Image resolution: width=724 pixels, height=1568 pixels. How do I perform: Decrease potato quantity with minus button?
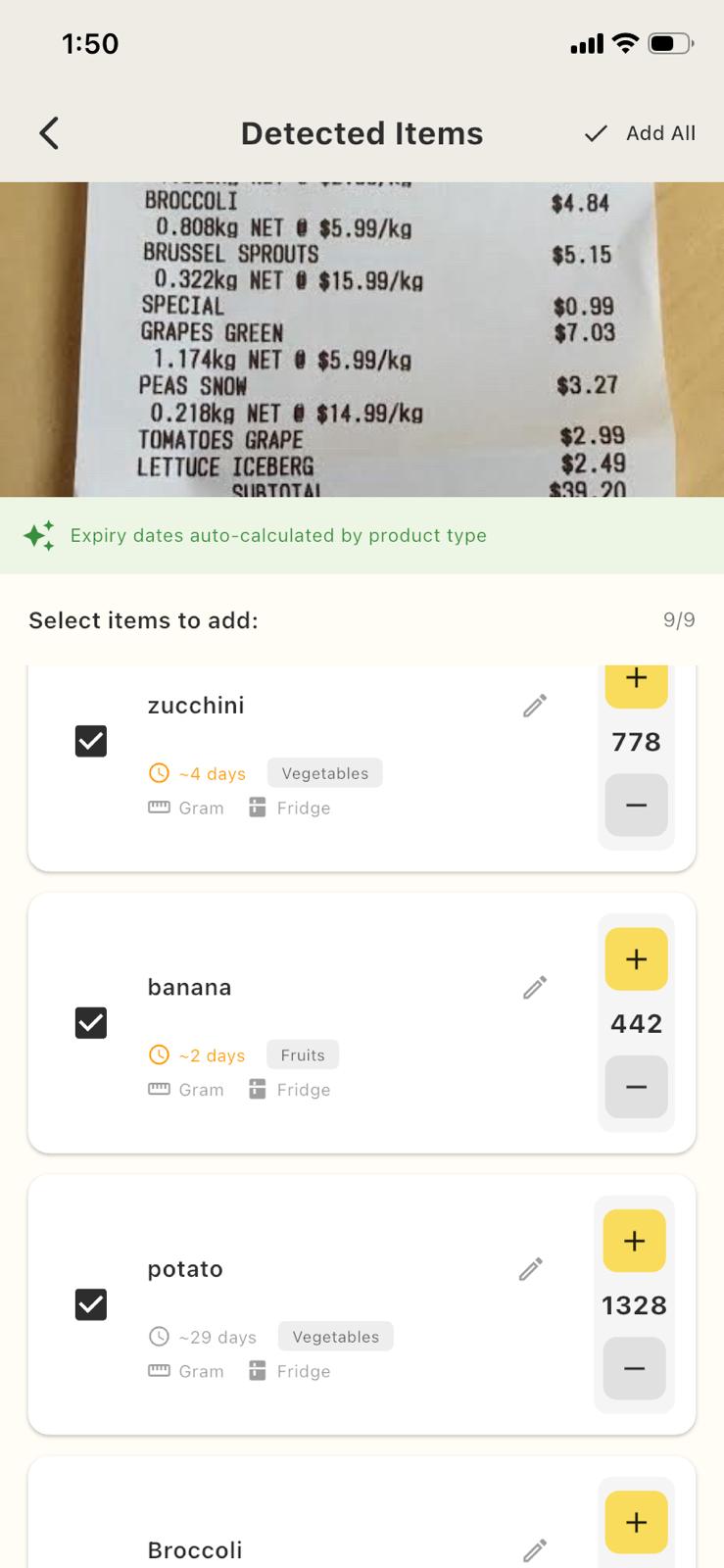tap(634, 1368)
